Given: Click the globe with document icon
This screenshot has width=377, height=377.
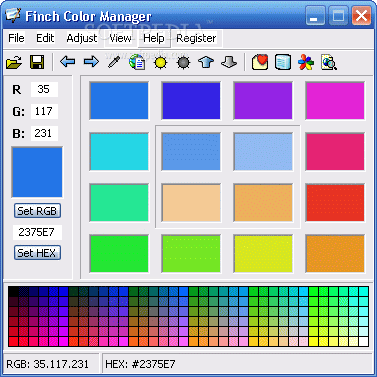Looking at the screenshot, I should 137,62.
